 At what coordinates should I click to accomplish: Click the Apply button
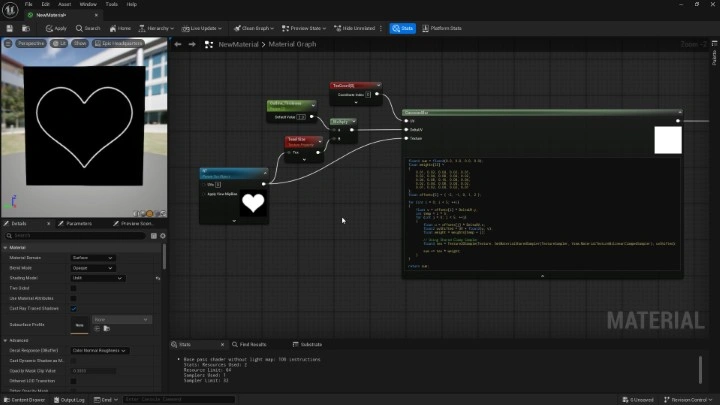coord(56,28)
